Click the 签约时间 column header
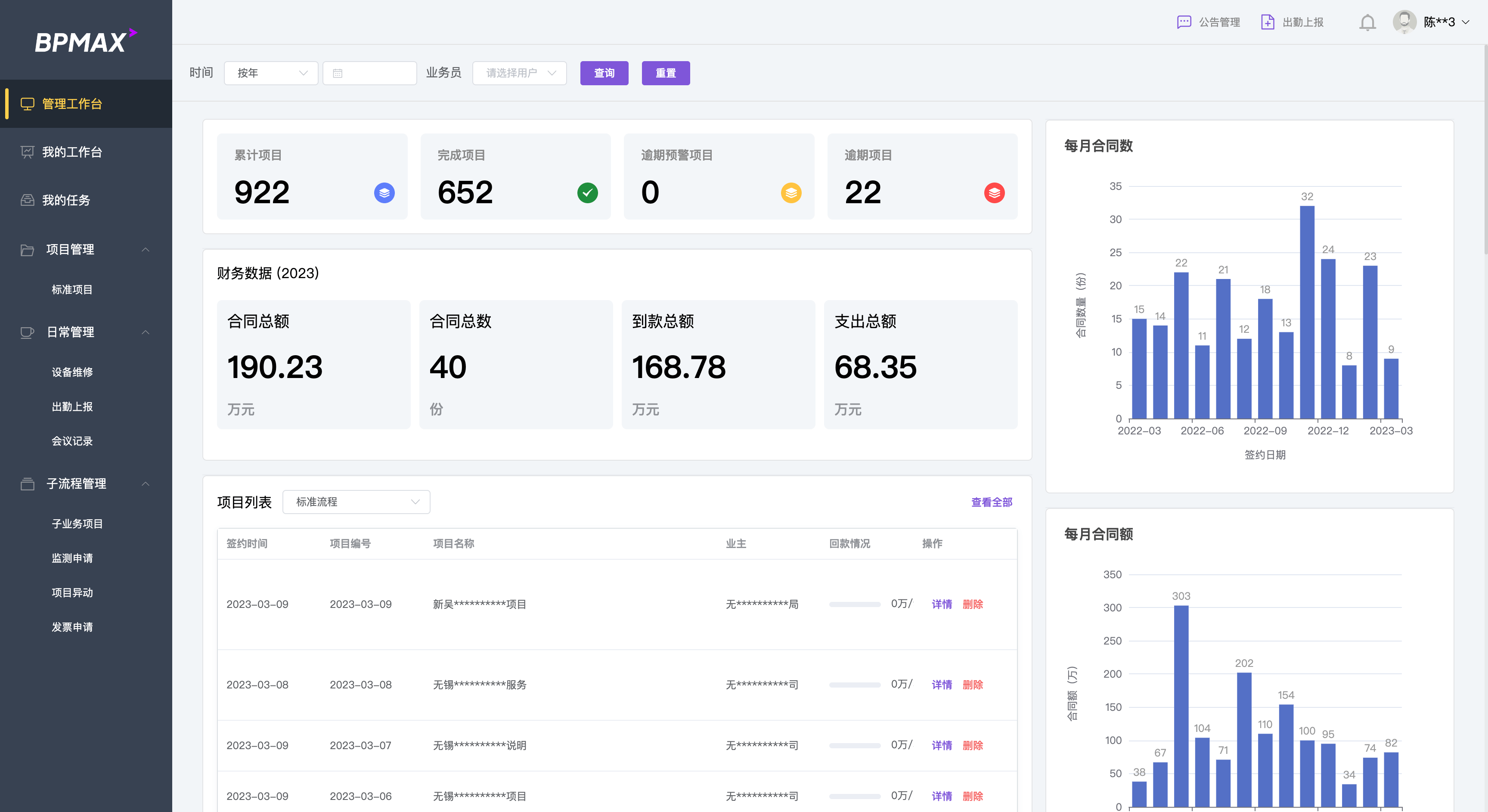 point(247,543)
